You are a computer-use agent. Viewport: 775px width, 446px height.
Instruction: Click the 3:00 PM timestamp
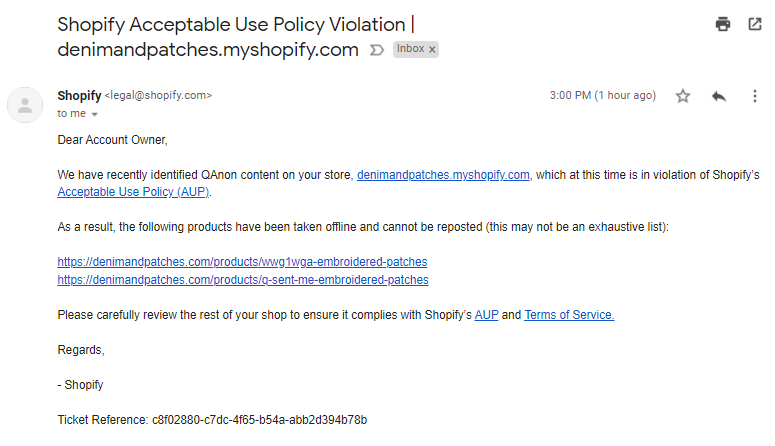(602, 96)
